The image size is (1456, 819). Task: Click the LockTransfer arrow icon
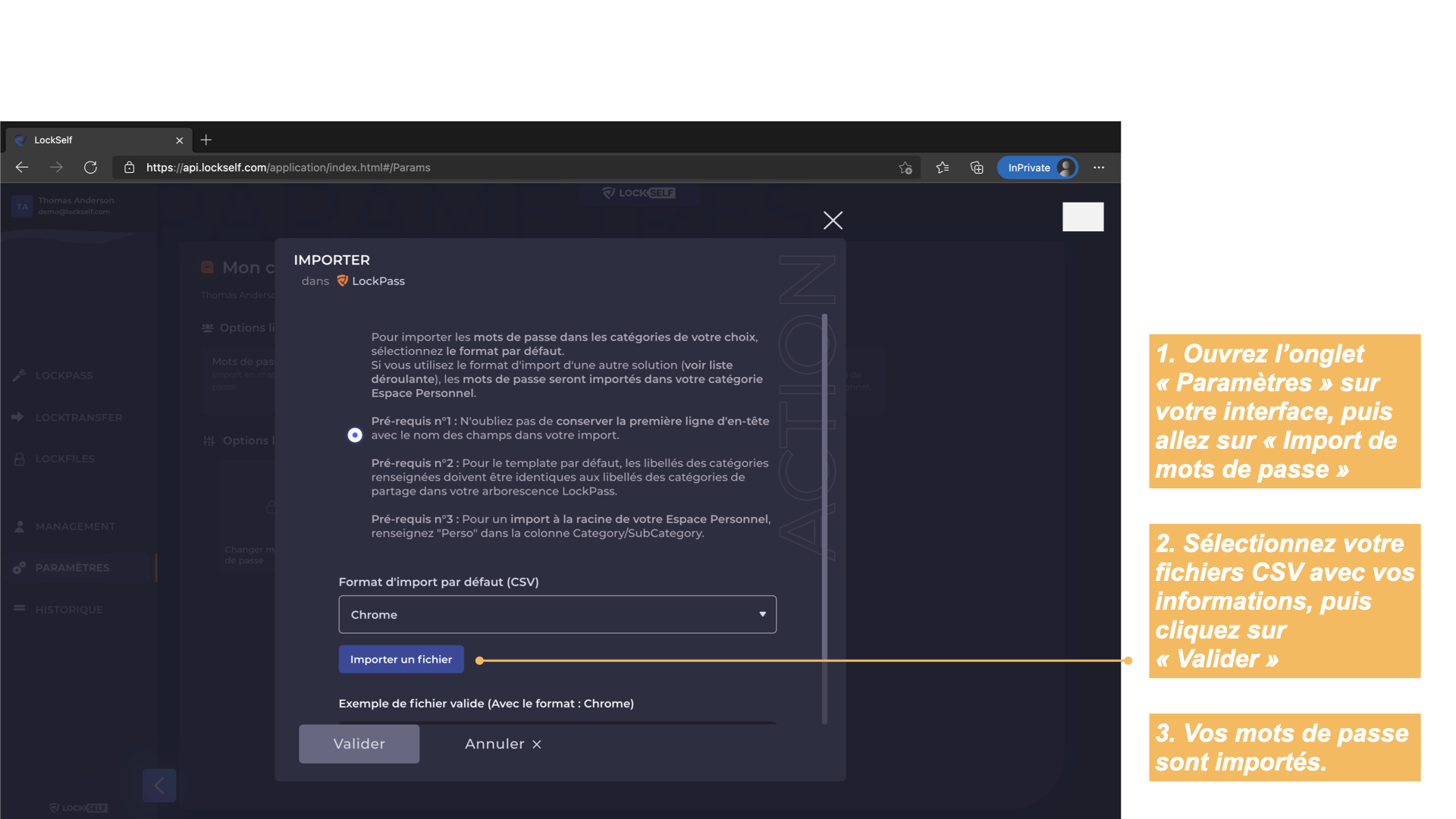point(18,416)
